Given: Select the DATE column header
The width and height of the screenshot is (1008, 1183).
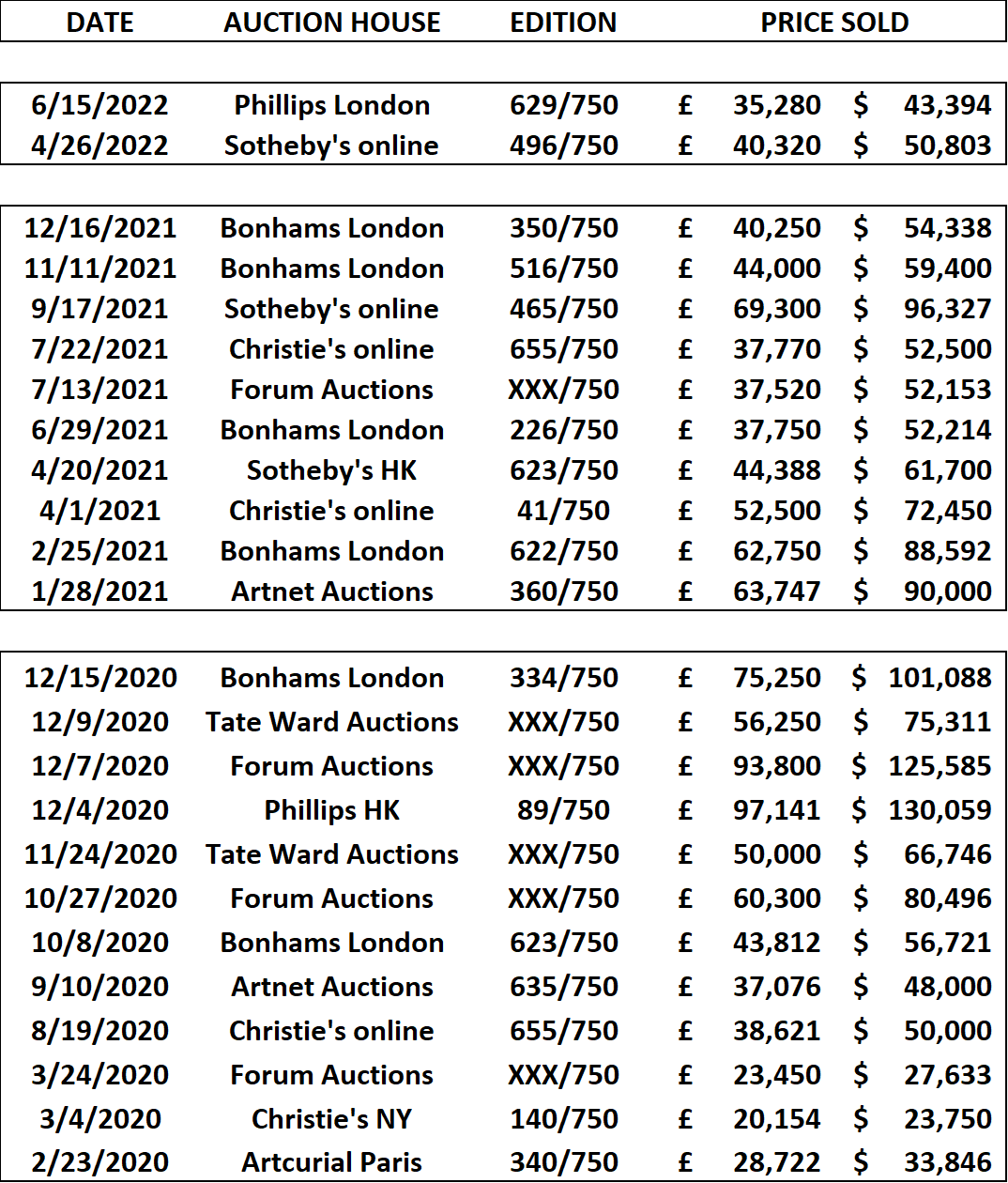Looking at the screenshot, I should [100, 23].
